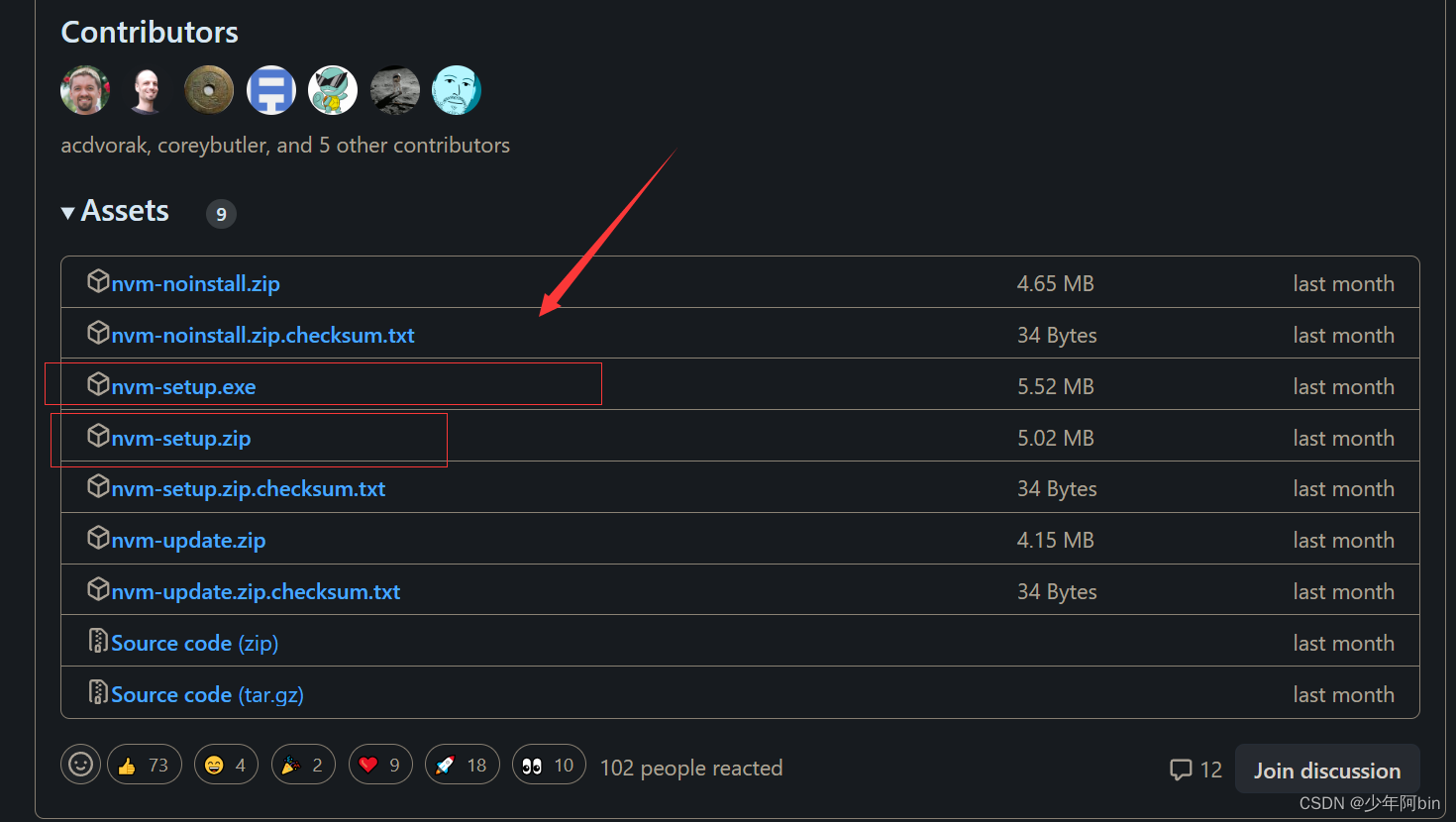Image resolution: width=1456 pixels, height=822 pixels.
Task: Toggle the heart reaction with 9
Action: coord(380,765)
